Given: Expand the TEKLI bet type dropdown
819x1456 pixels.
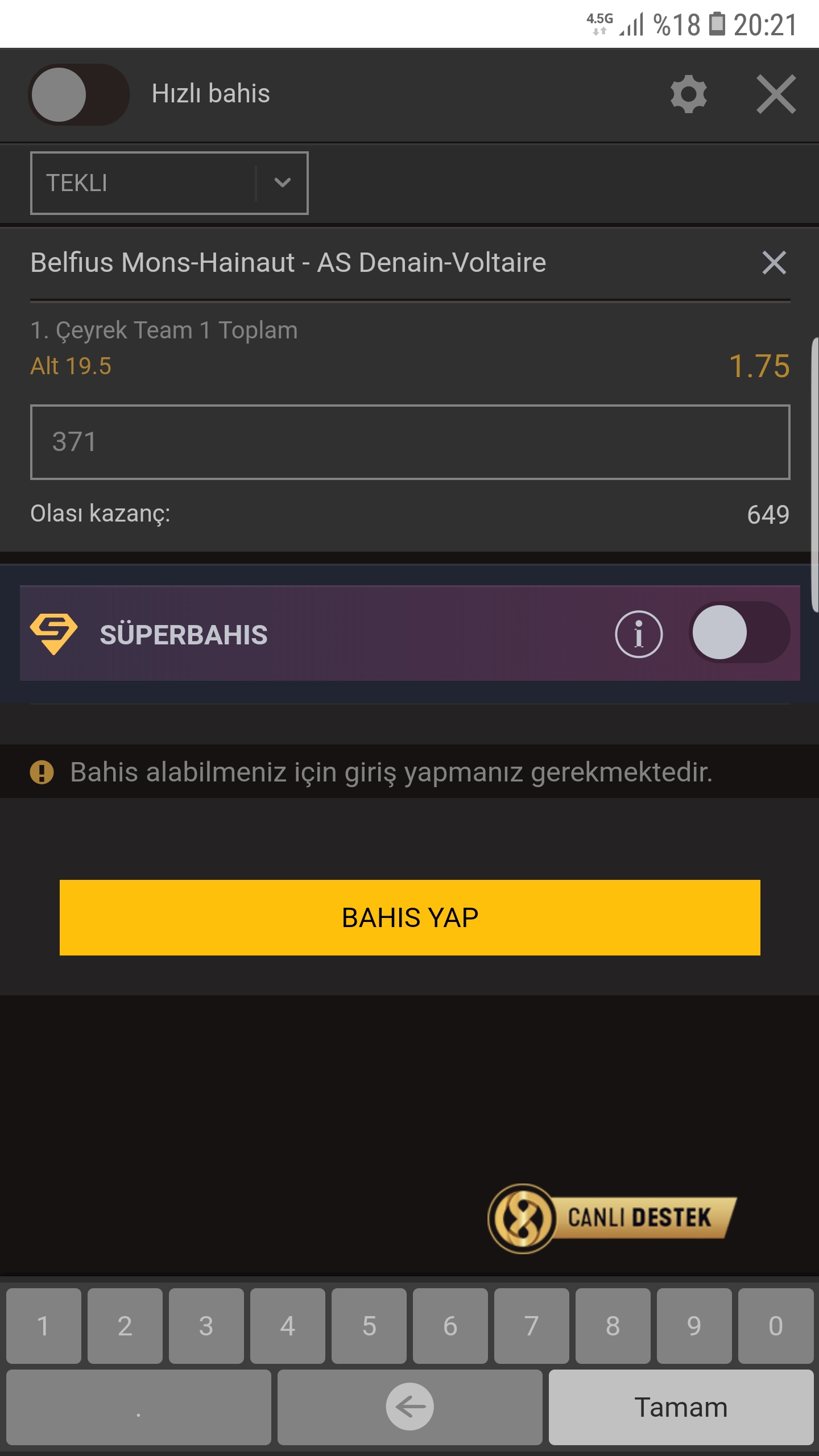Looking at the screenshot, I should click(169, 183).
